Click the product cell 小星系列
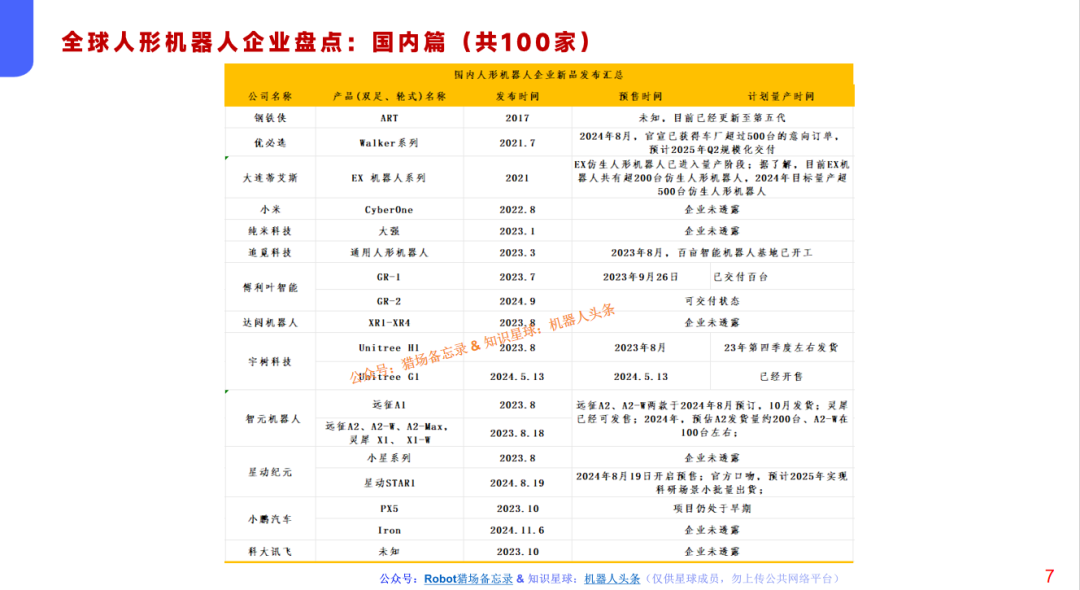 pyautogui.click(x=389, y=458)
